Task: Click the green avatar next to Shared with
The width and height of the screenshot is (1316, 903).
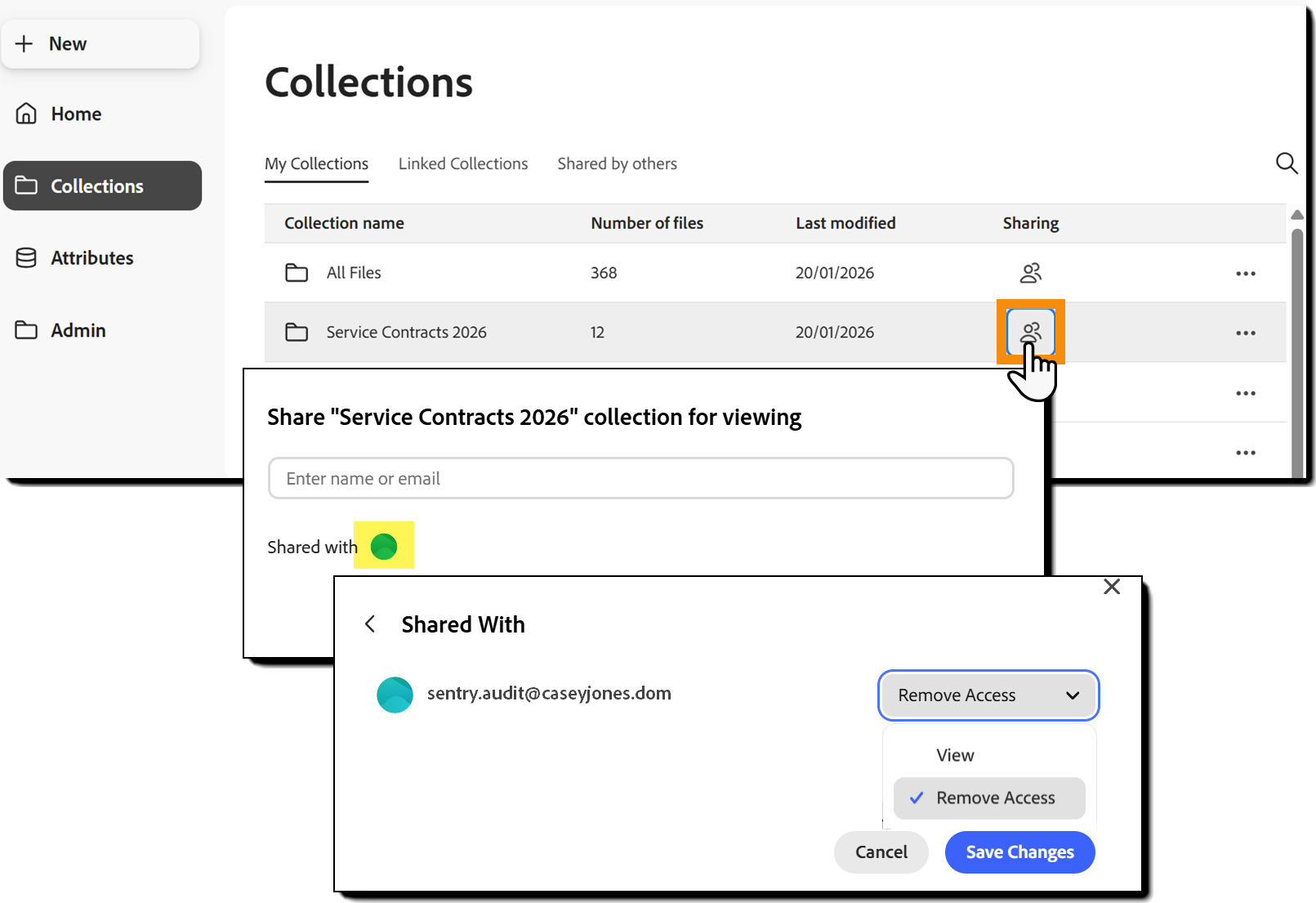Action: pos(383,546)
